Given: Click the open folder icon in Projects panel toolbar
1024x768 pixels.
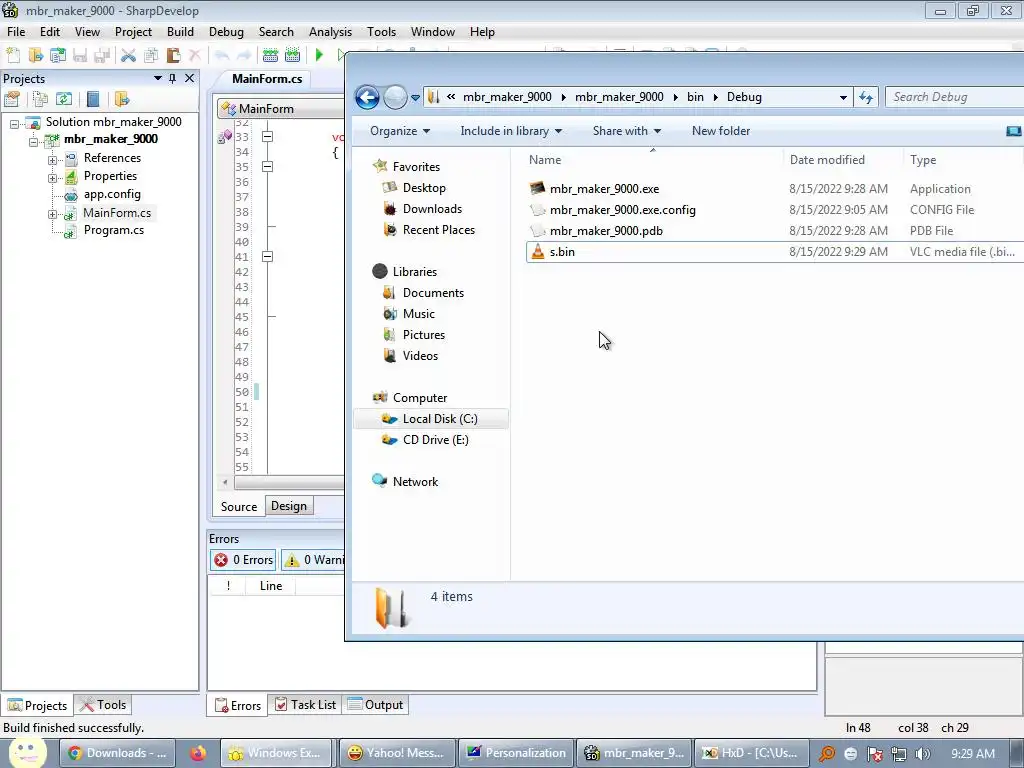Looking at the screenshot, I should click(x=121, y=99).
